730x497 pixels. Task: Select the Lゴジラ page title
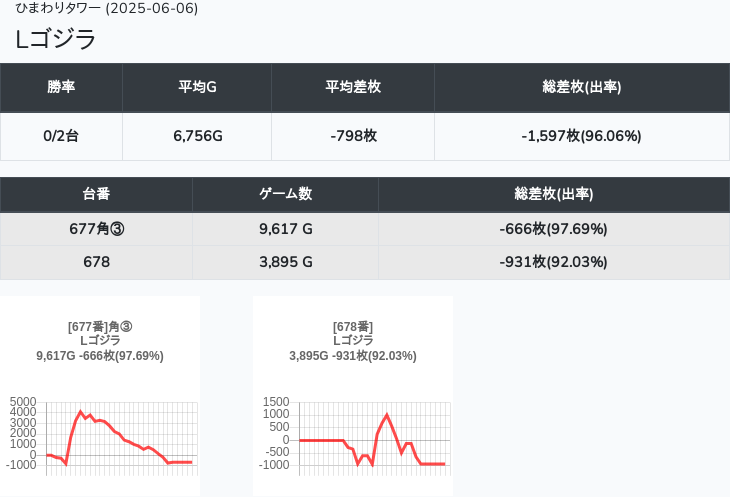click(x=55, y=39)
